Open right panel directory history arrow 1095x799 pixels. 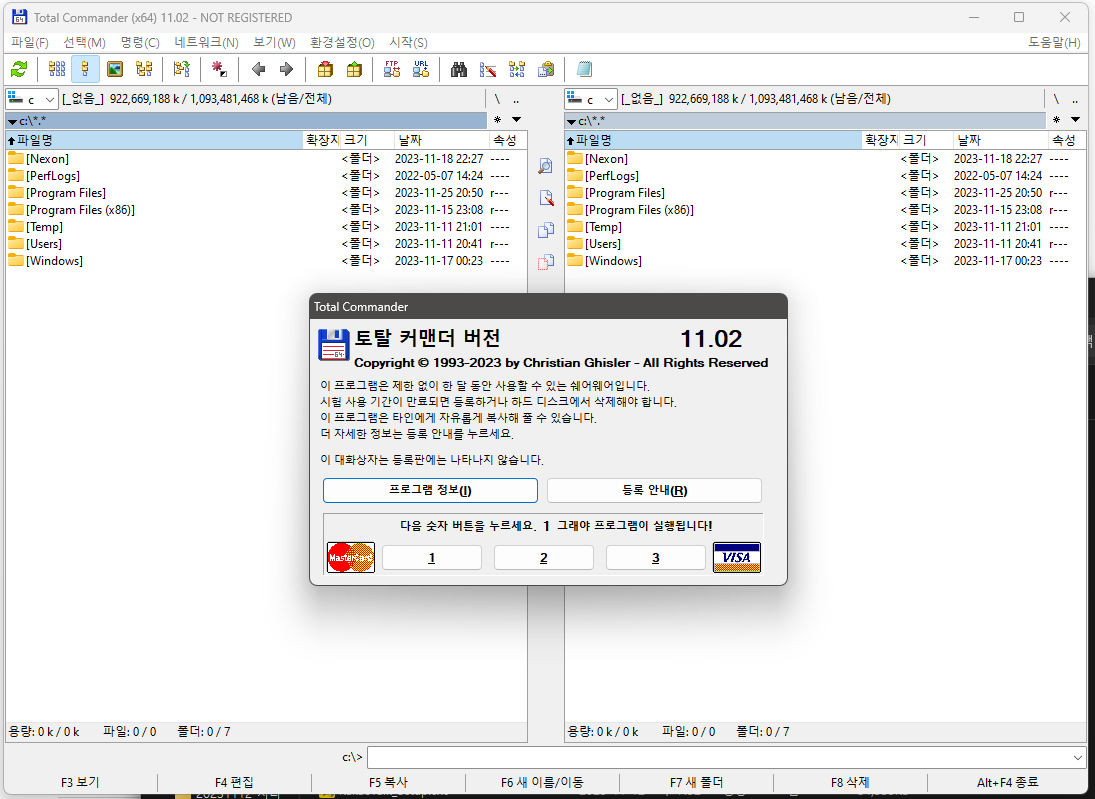click(1075, 119)
